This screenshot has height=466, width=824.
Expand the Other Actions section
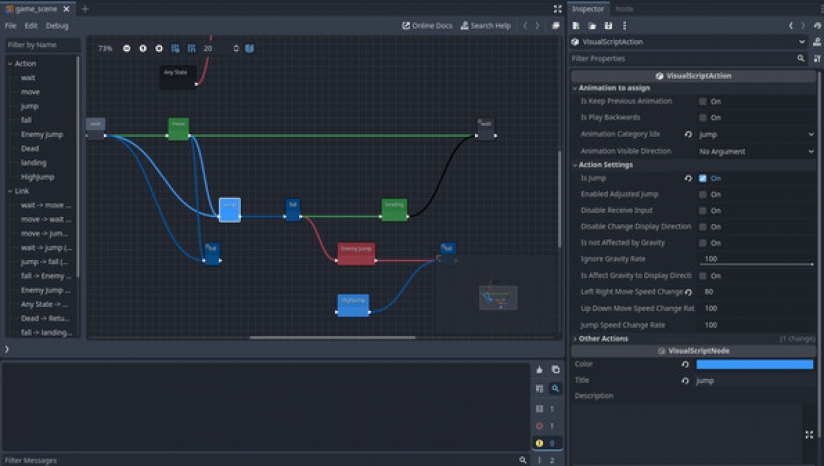pos(603,339)
